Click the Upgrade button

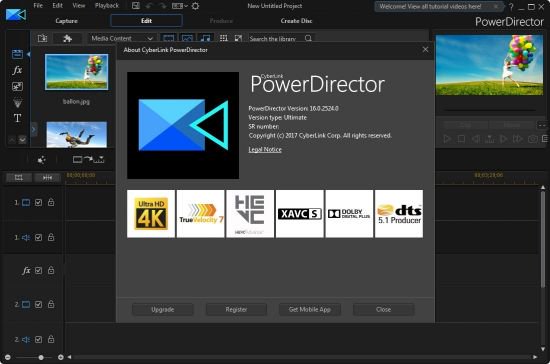163,309
